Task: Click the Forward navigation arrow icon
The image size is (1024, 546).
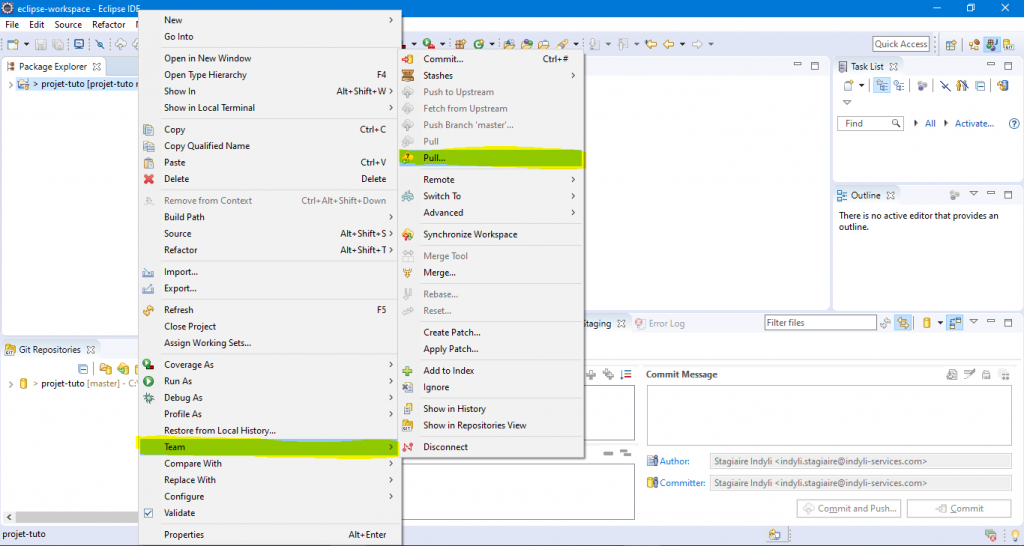Action: [x=697, y=44]
